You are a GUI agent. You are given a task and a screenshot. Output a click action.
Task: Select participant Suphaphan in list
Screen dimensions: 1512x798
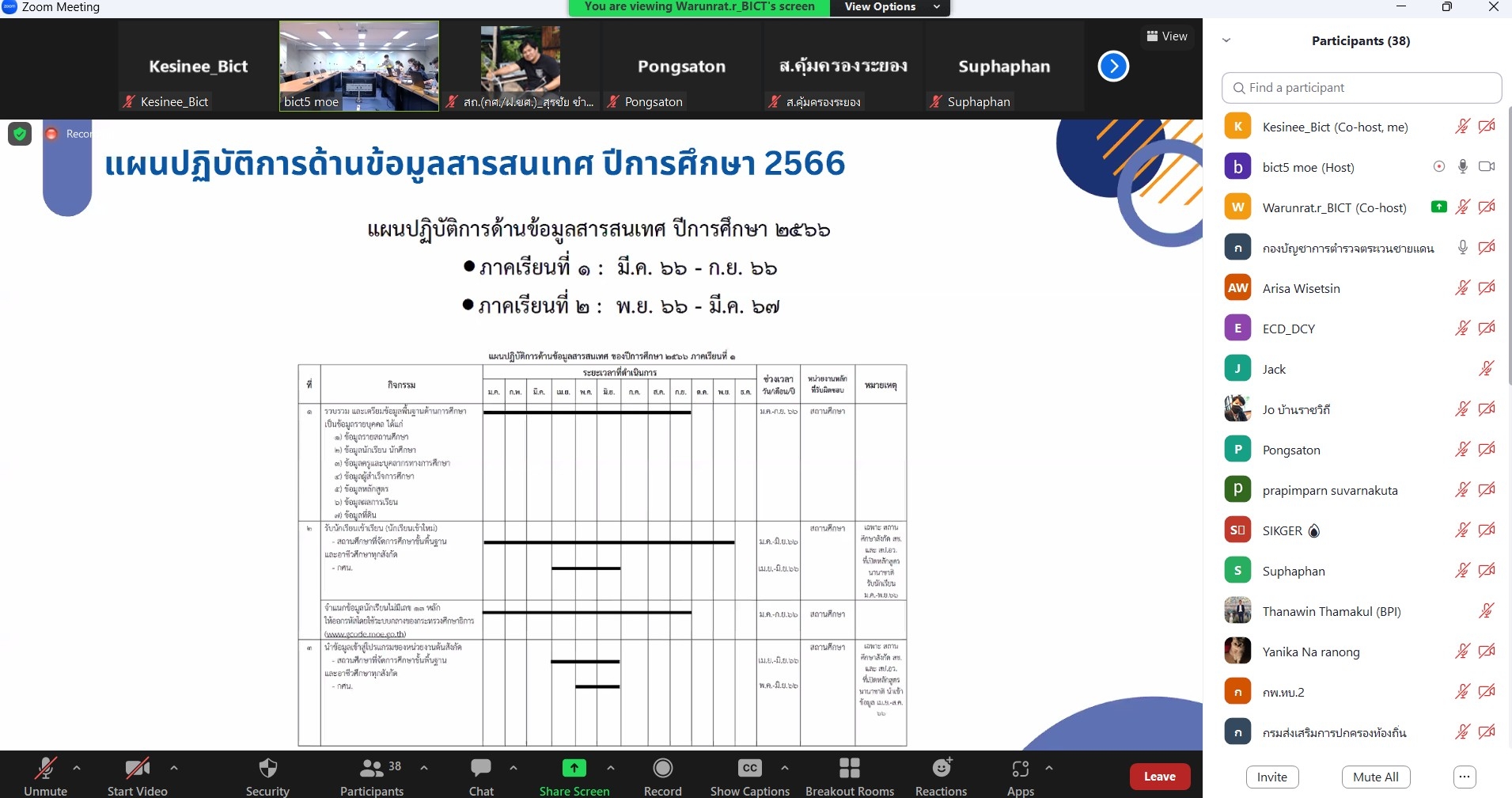pos(1361,571)
